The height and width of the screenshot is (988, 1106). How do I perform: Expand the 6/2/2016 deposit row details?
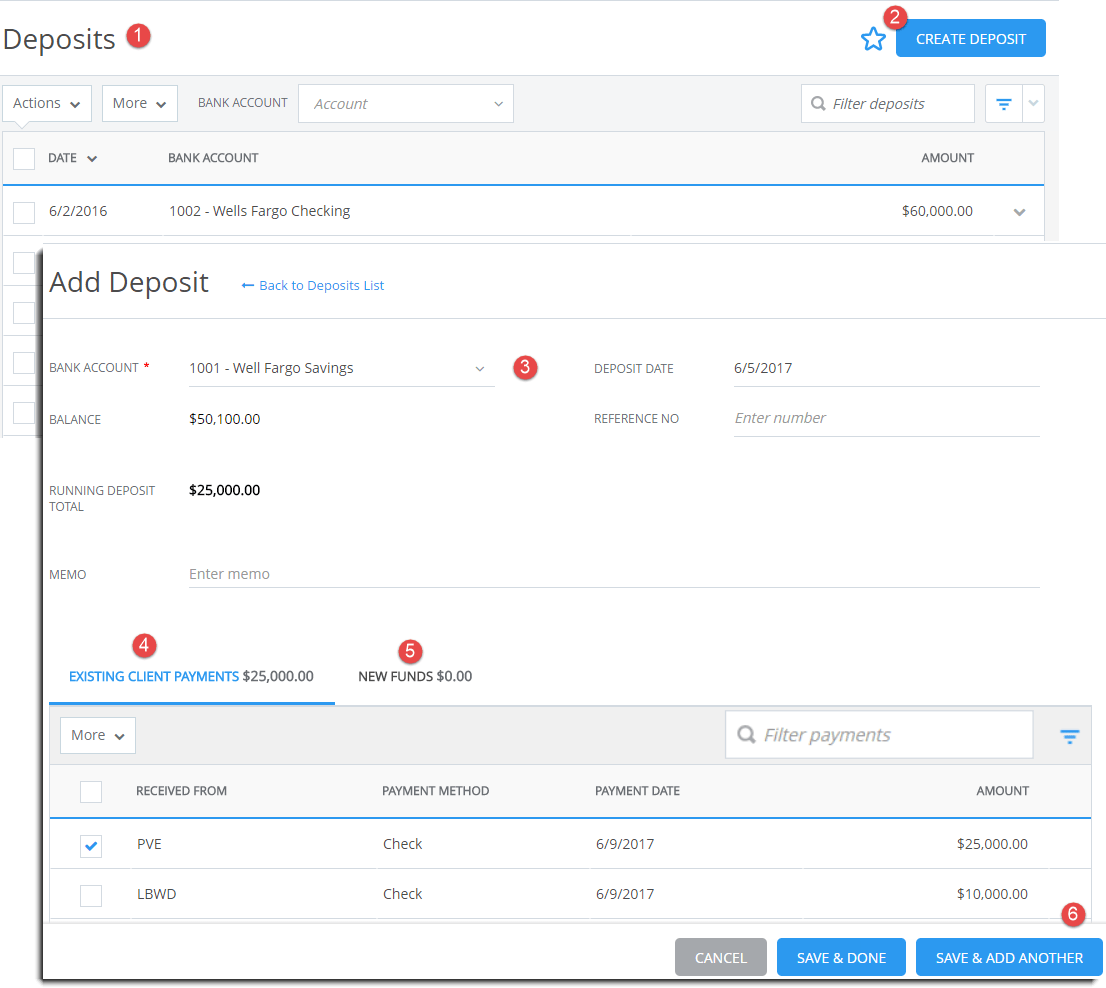coord(1019,211)
